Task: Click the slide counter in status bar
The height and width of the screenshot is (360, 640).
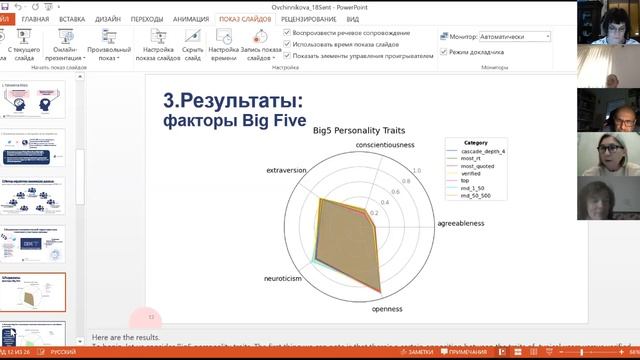Action: (16, 352)
